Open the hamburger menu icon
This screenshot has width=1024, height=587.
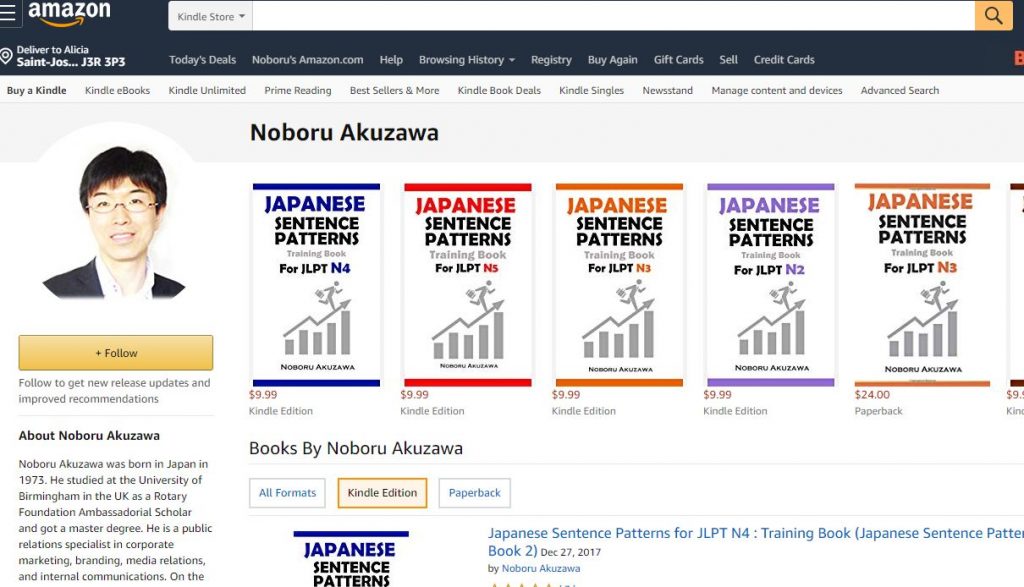[x=9, y=14]
